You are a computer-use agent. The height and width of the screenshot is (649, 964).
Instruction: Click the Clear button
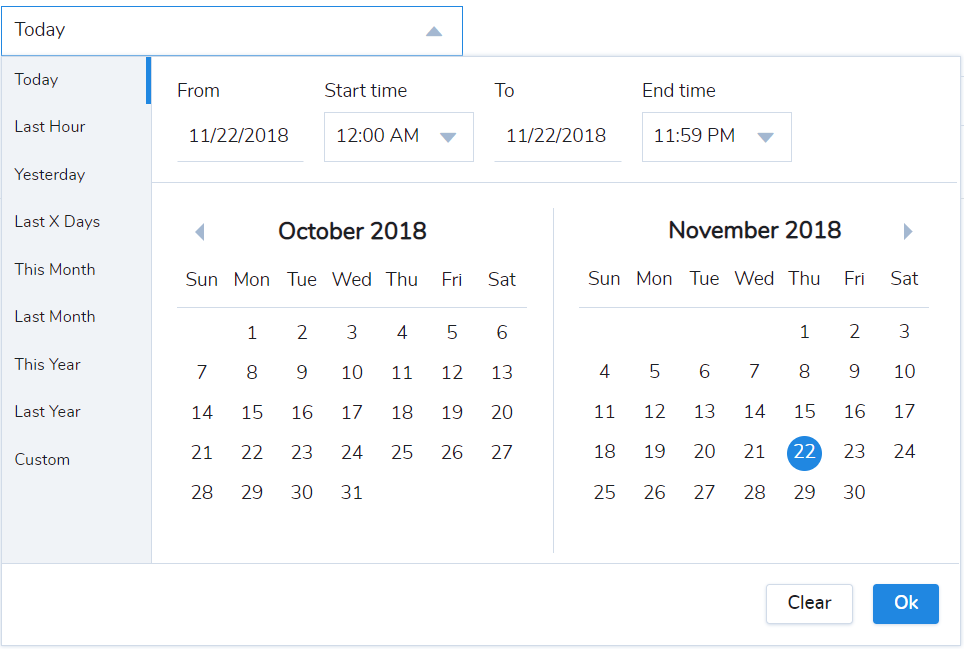point(809,604)
